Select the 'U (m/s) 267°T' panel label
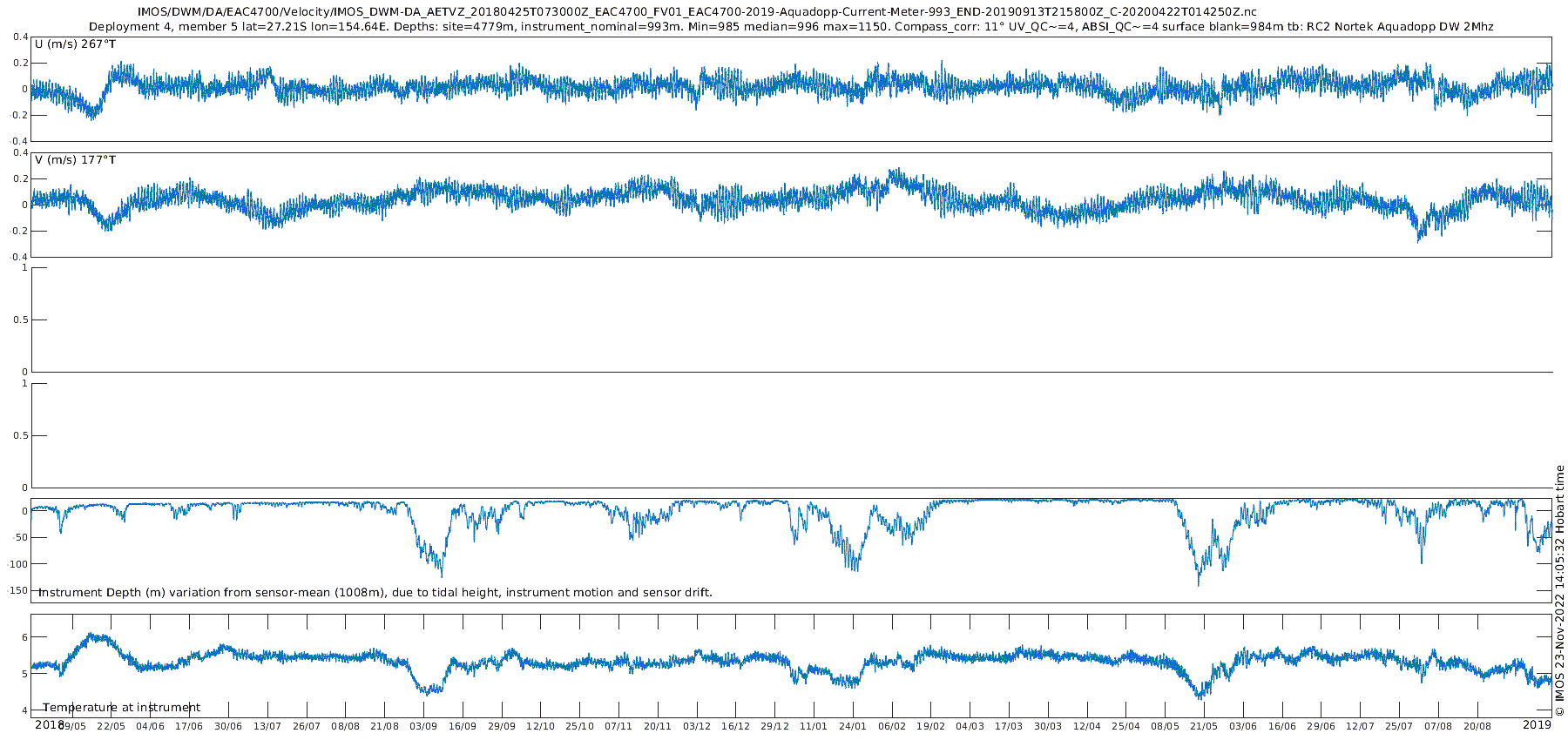1568x740 pixels. coord(76,44)
